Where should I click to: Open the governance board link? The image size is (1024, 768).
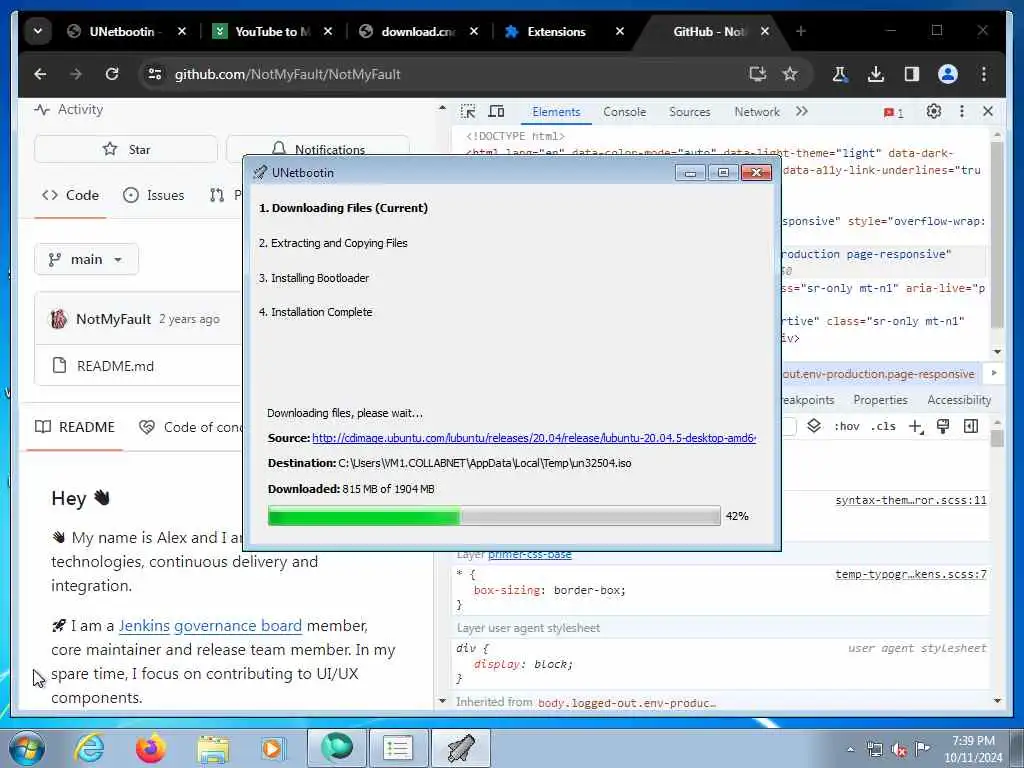coord(238,626)
